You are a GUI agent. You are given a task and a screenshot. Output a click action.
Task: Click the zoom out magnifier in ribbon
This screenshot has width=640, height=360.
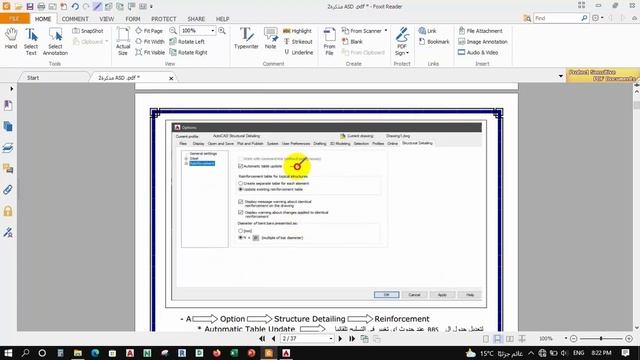coord(173,31)
